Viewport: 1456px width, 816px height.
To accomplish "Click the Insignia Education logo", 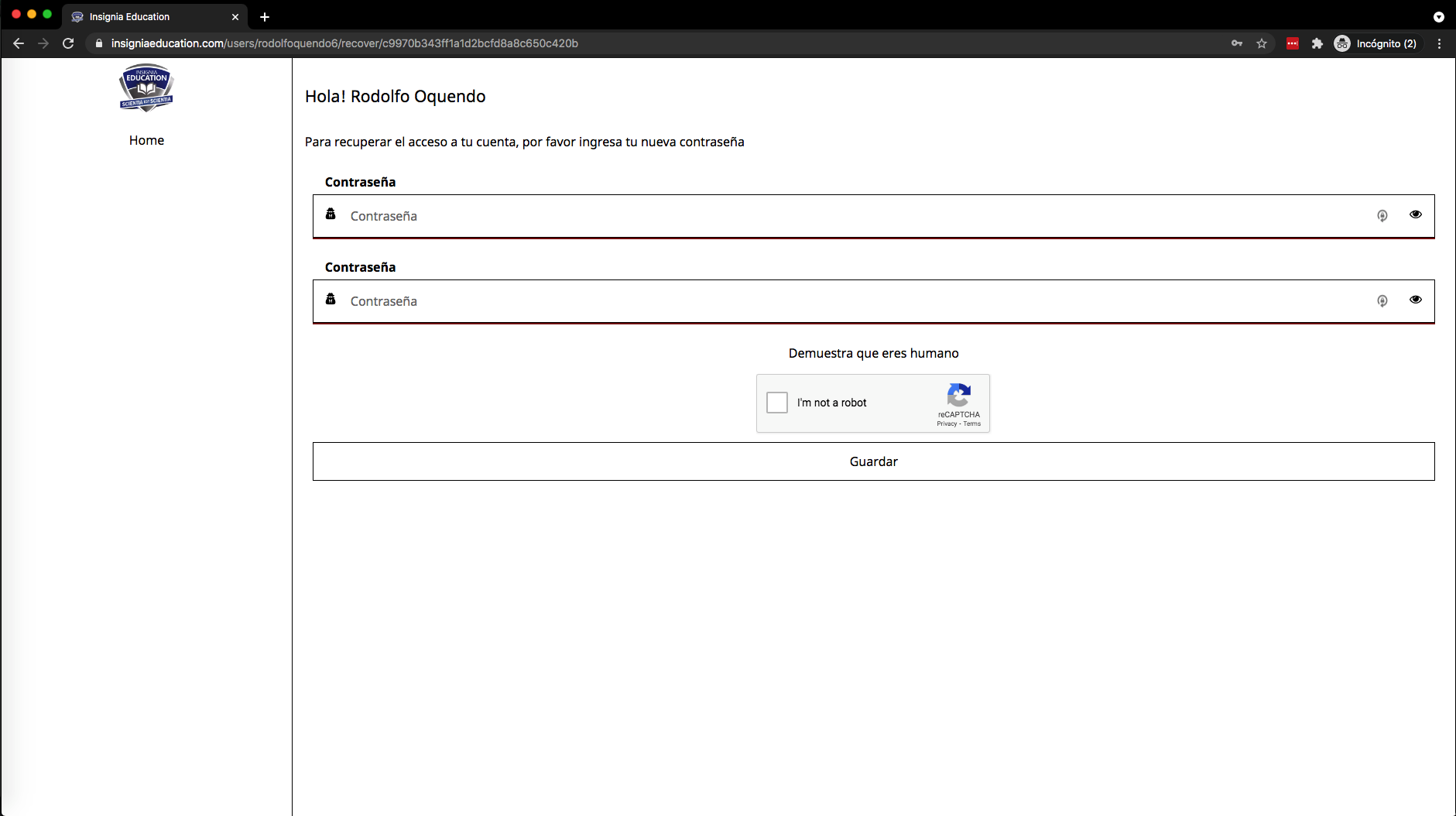I will 146,87.
